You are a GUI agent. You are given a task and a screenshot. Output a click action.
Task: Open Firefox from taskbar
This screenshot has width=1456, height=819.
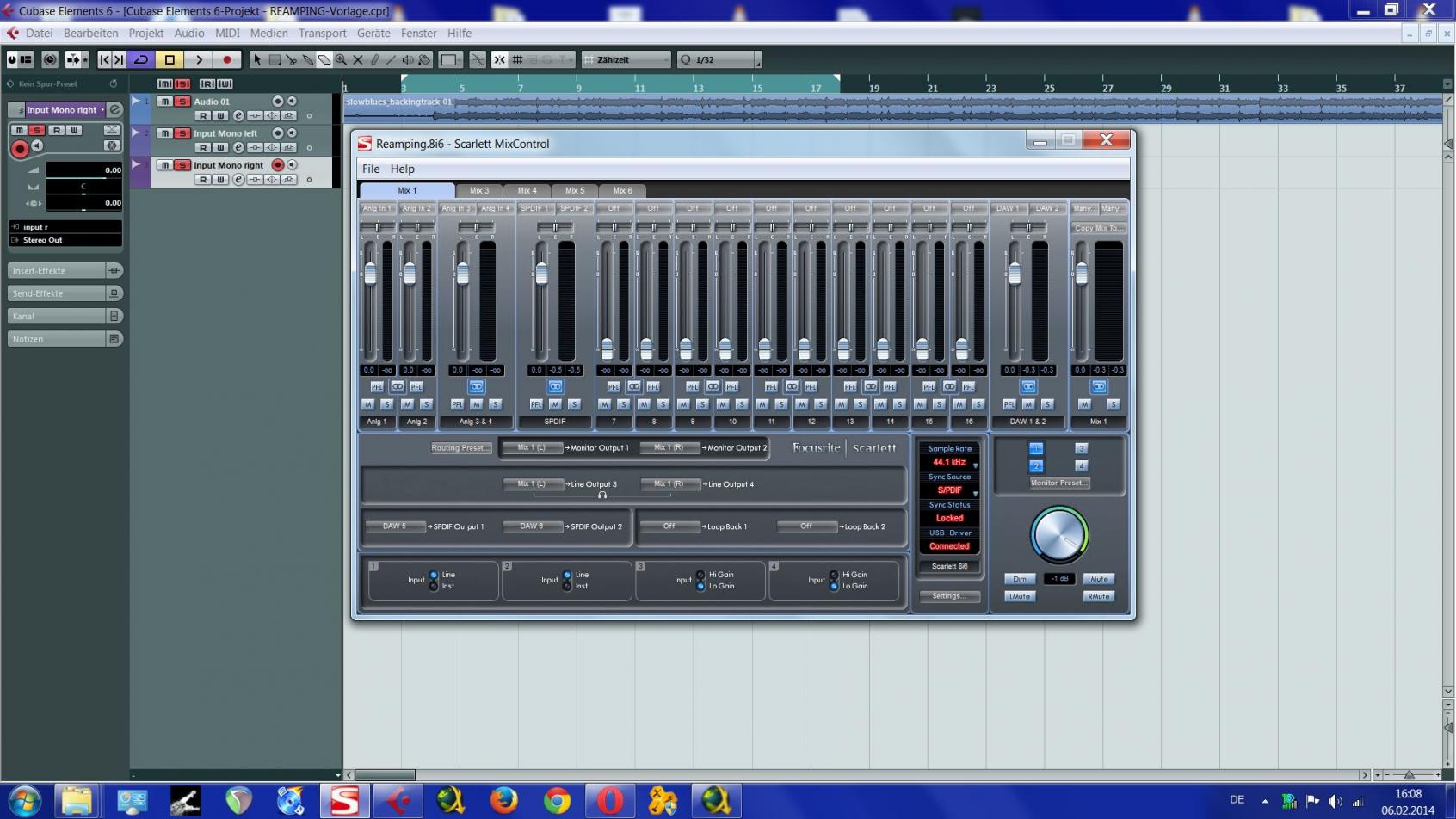tap(503, 801)
